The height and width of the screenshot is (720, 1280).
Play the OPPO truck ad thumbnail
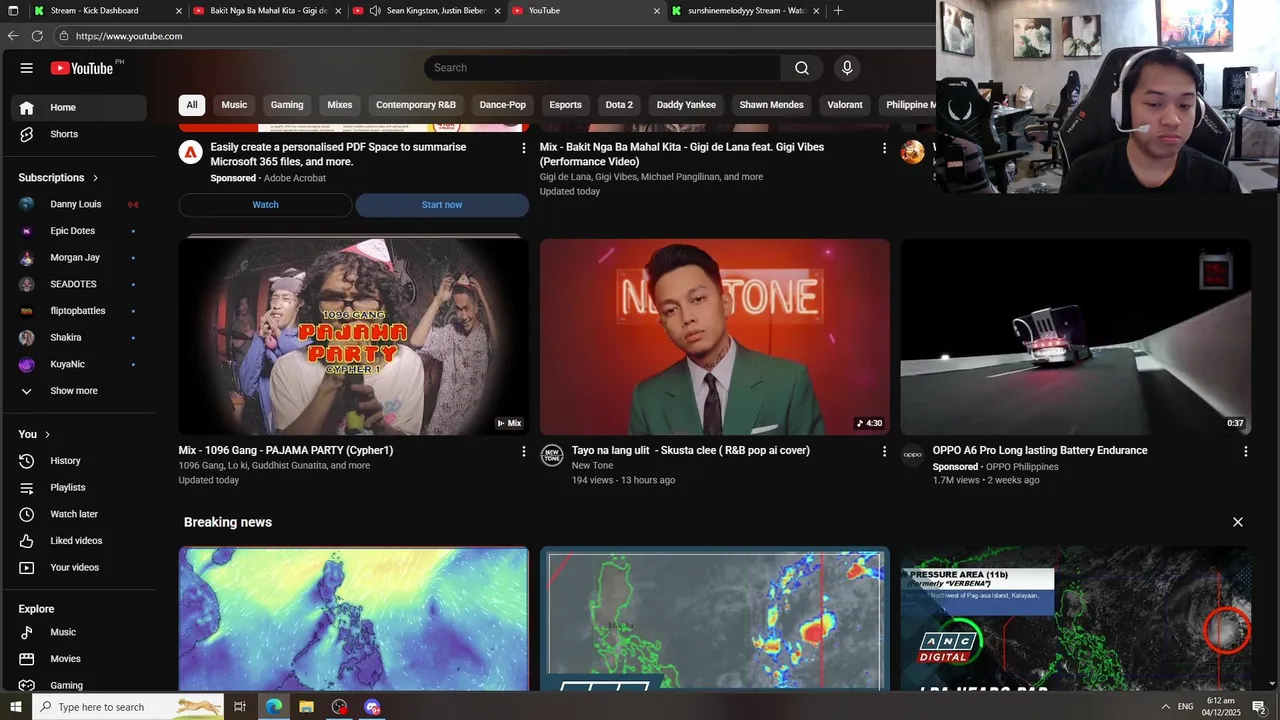[1076, 336]
